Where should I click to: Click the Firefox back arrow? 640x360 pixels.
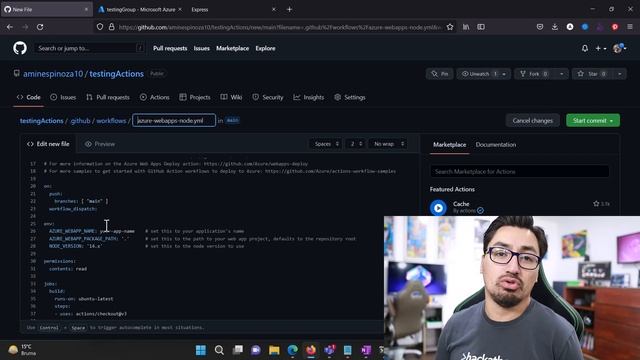pos(10,27)
